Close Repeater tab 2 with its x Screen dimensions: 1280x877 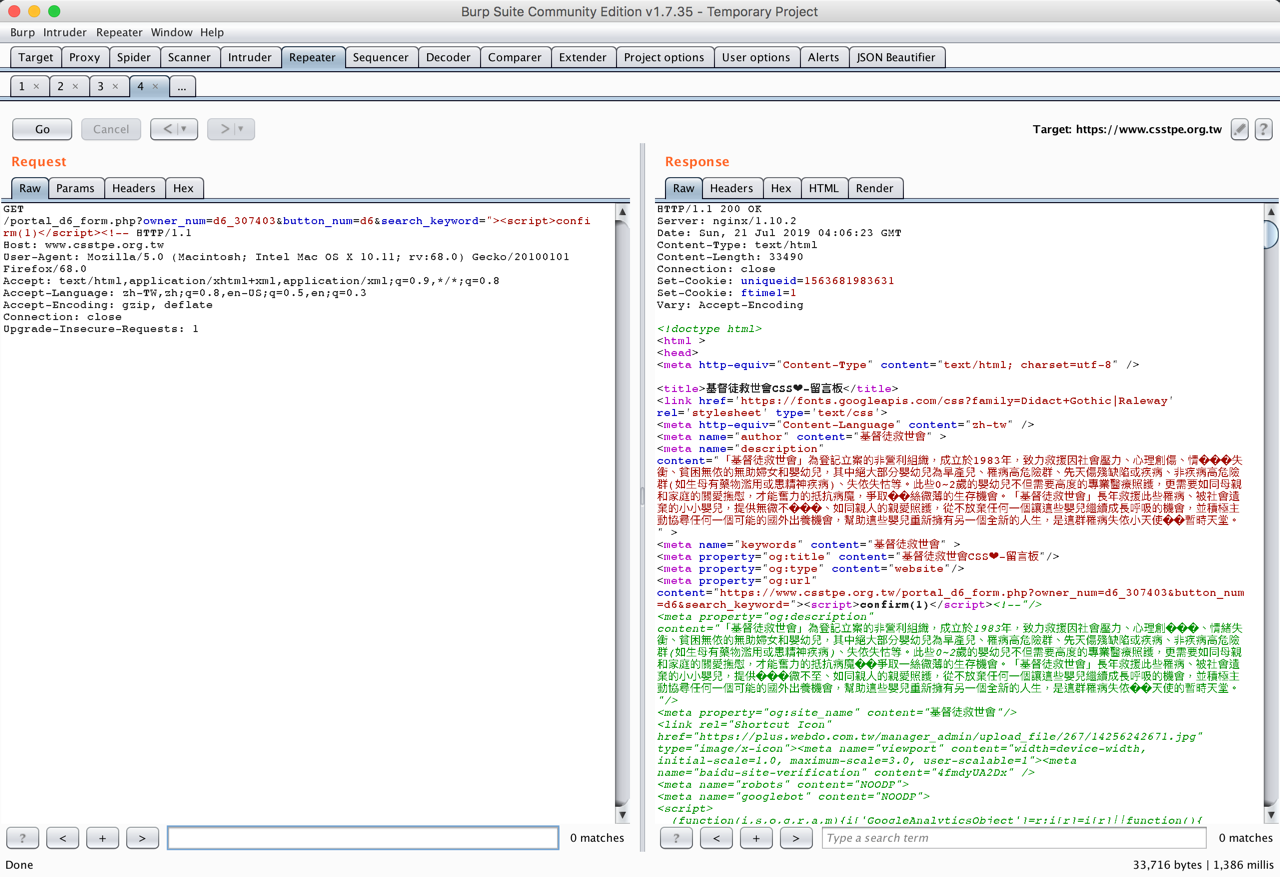(75, 87)
